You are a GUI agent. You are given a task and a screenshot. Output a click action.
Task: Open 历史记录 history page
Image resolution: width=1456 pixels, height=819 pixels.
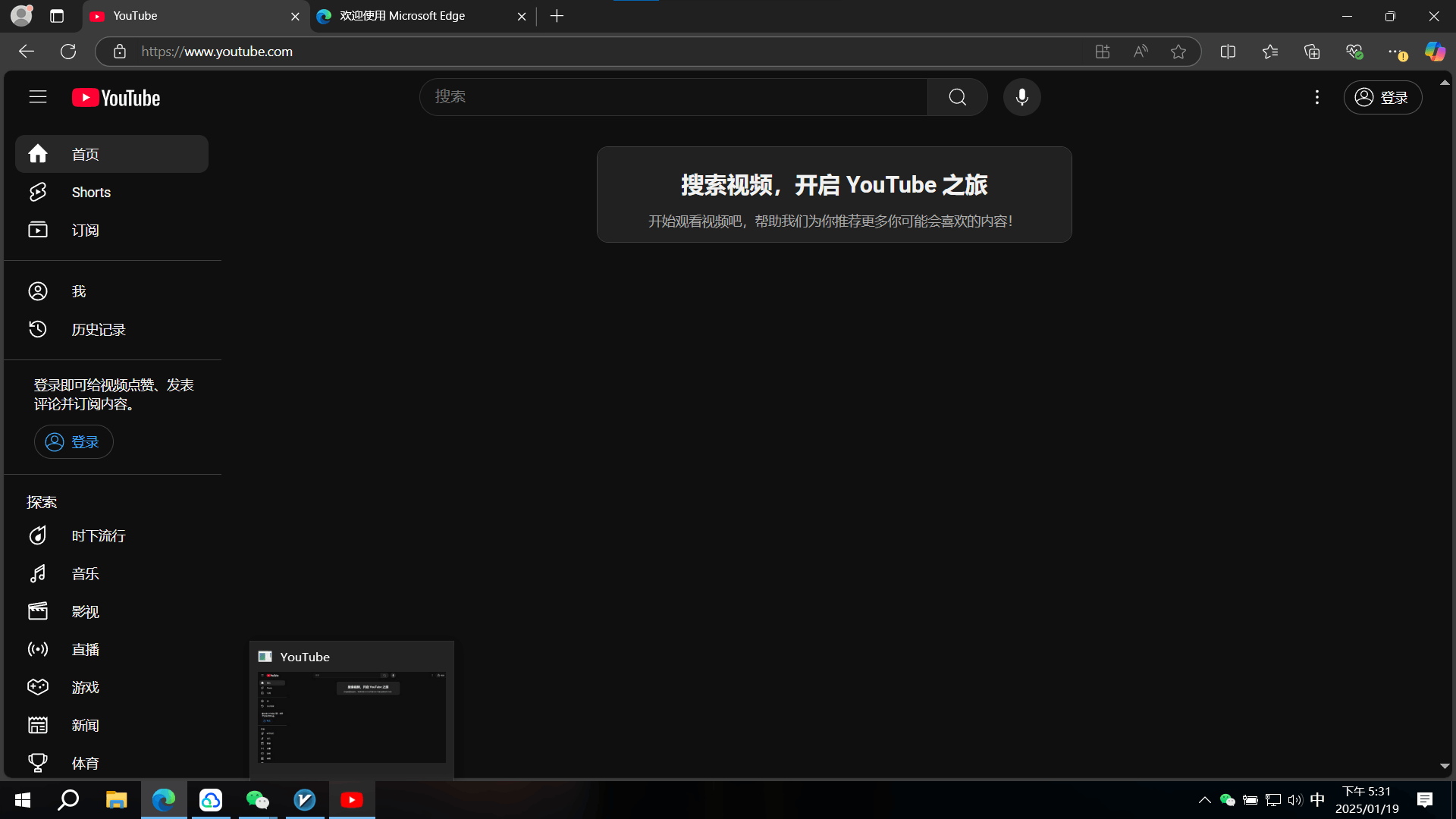(99, 330)
